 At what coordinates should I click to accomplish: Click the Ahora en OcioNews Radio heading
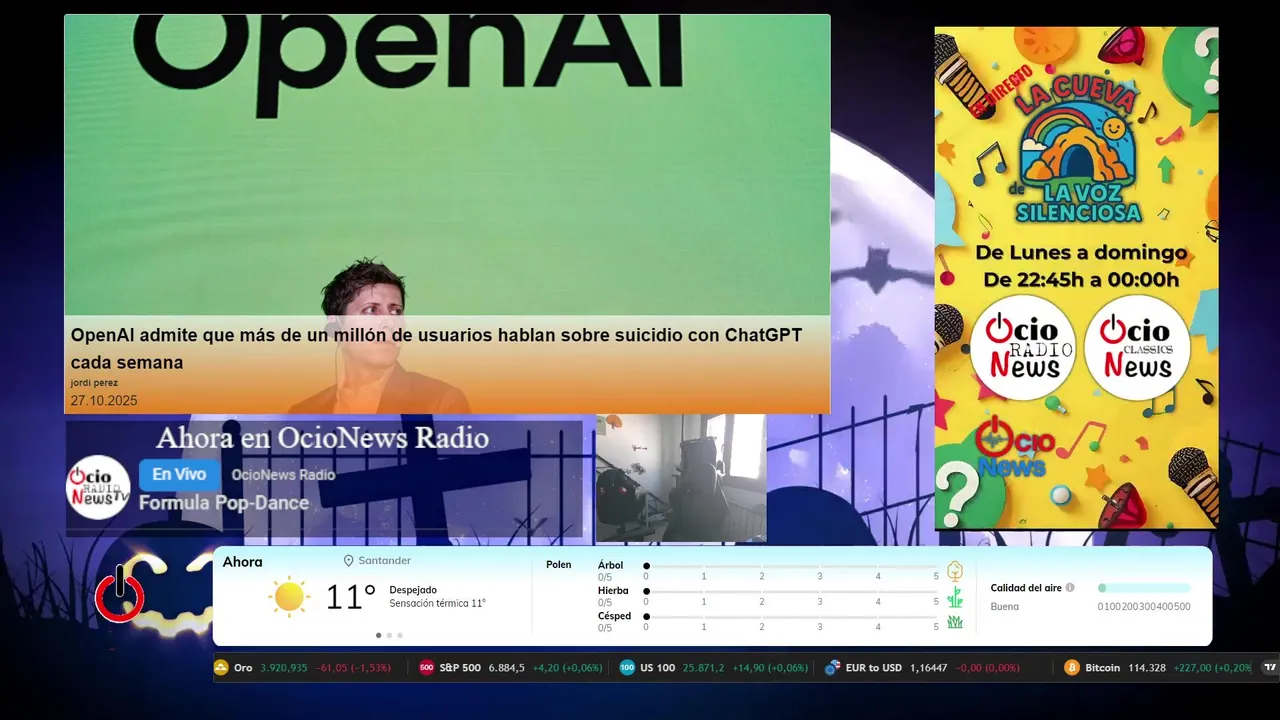[x=322, y=438]
